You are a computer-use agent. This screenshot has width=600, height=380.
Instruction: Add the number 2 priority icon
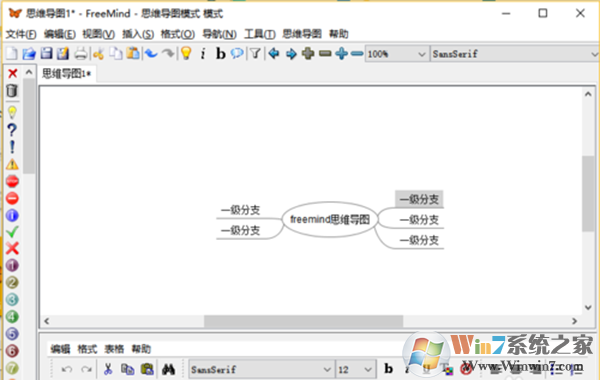point(12,282)
